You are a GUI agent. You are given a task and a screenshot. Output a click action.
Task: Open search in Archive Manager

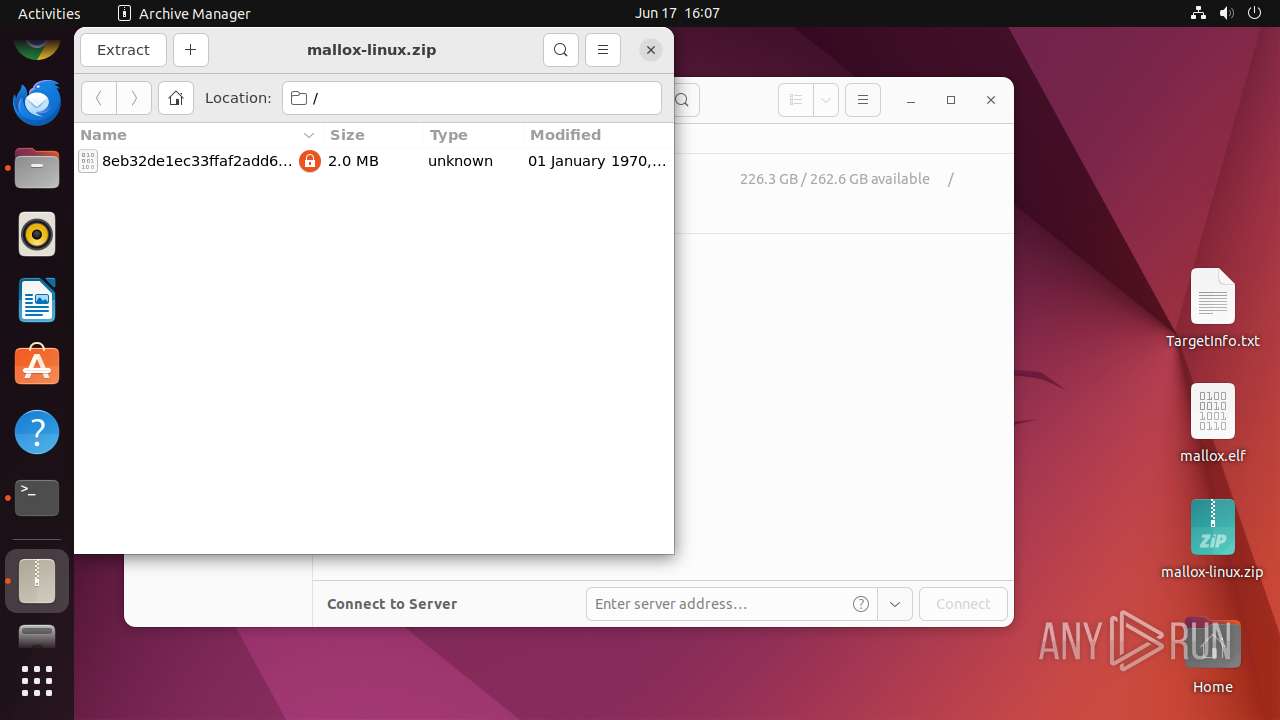[561, 50]
